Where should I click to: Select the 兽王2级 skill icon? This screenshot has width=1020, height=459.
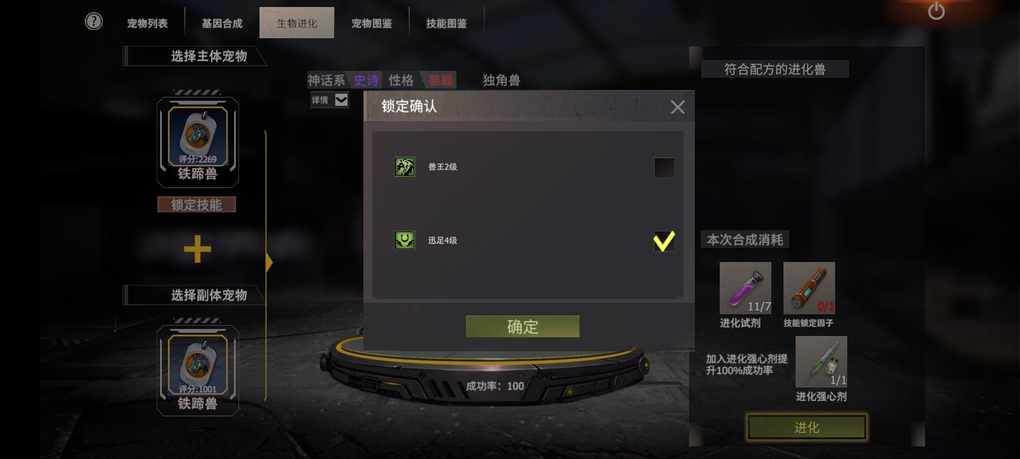pyautogui.click(x=405, y=167)
